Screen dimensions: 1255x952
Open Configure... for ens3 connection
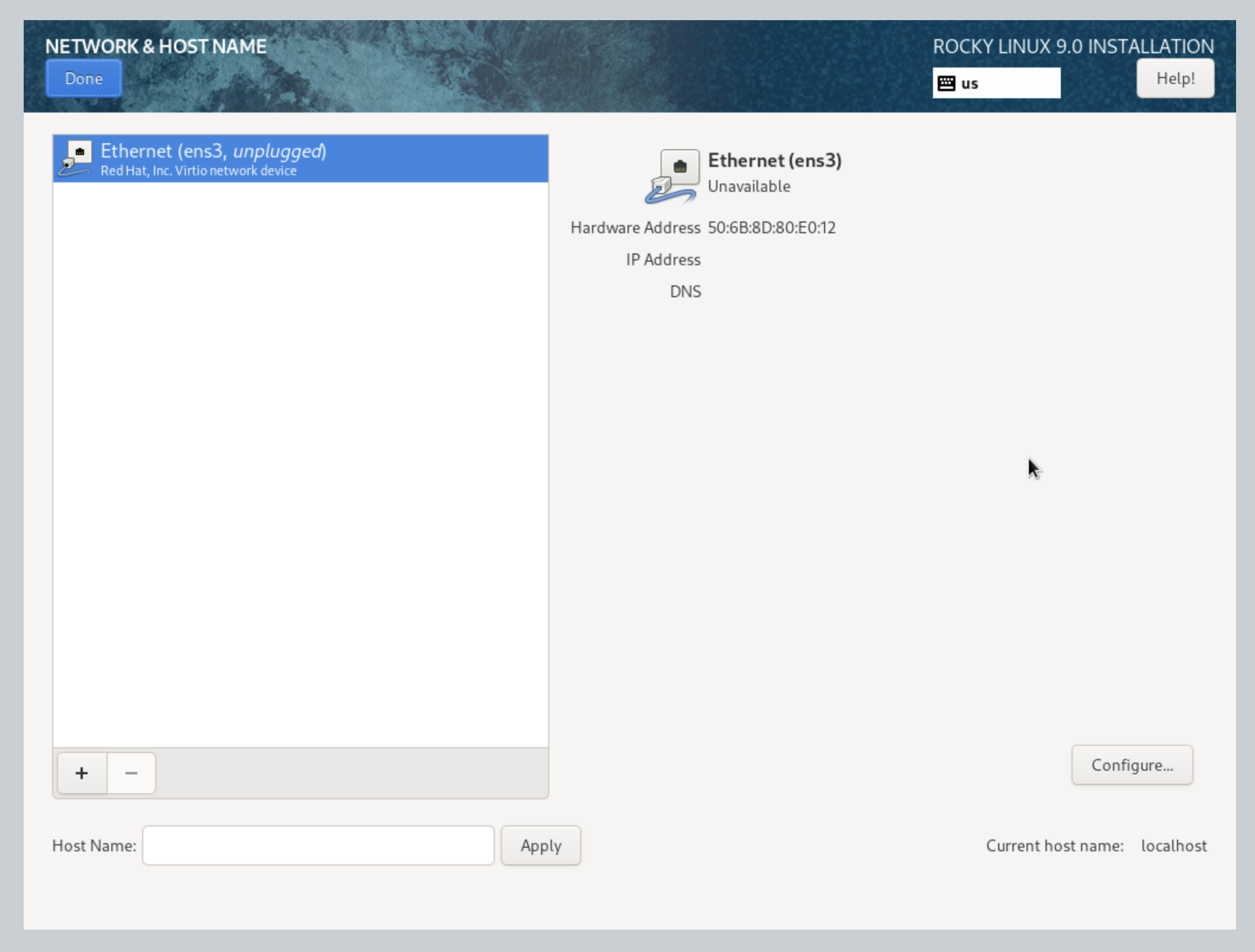click(x=1131, y=765)
